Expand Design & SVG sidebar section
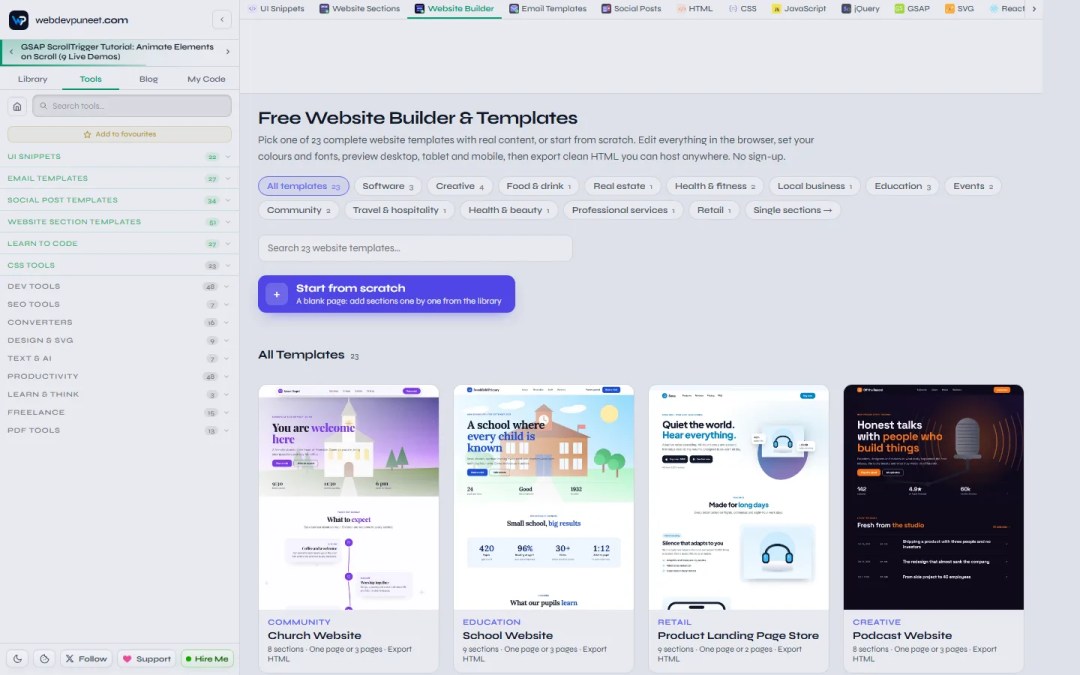 click(x=119, y=340)
